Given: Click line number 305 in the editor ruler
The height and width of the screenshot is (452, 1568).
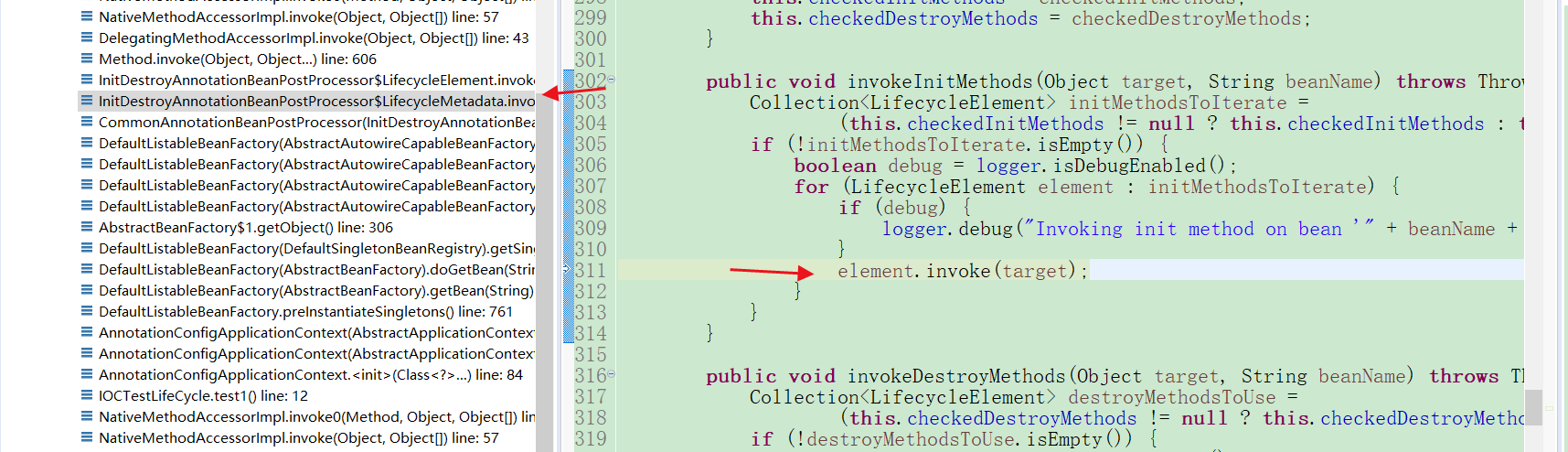Looking at the screenshot, I should pyautogui.click(x=591, y=144).
